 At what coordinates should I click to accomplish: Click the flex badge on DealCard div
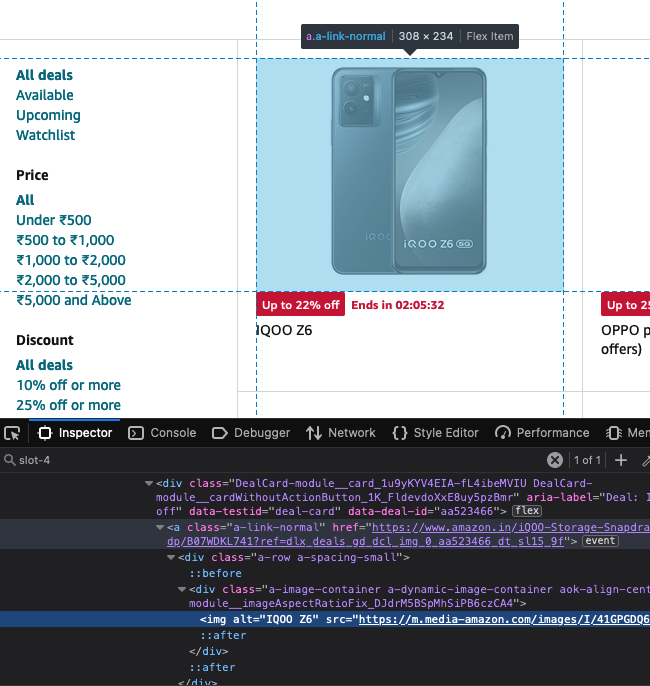527,511
